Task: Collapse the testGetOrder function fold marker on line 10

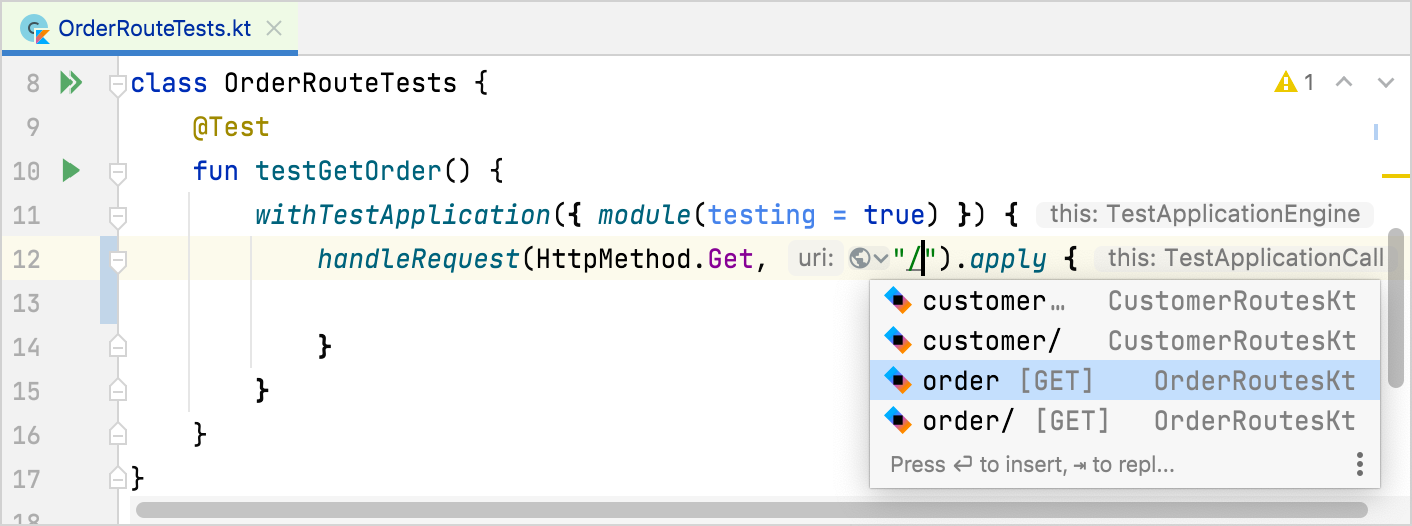Action: coord(118,172)
